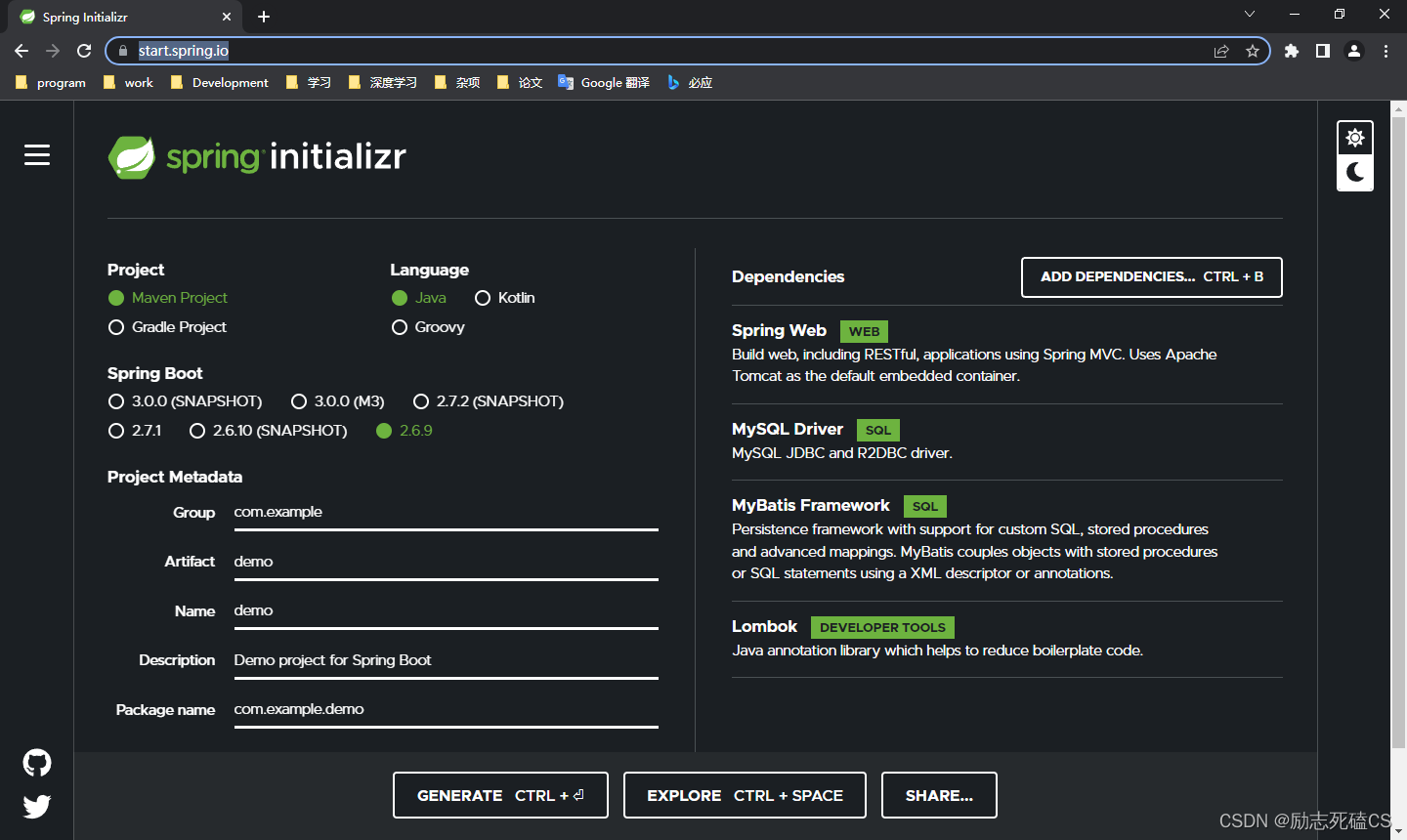Edit the Name field

pos(446,611)
